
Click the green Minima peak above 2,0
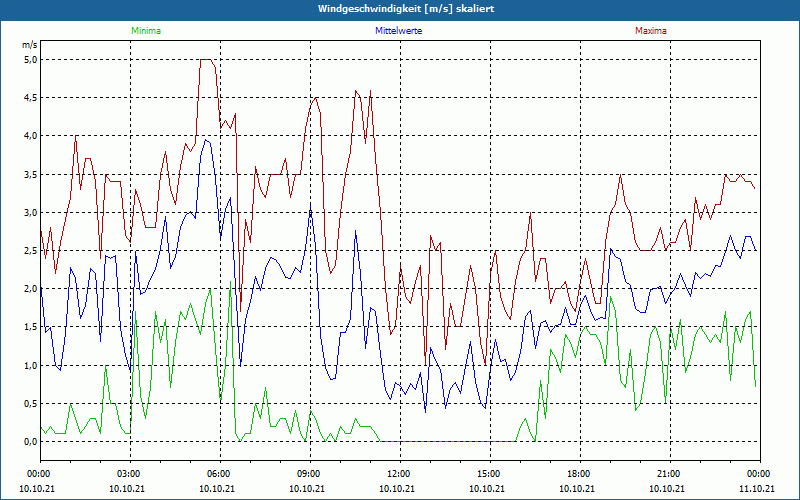(x=231, y=282)
